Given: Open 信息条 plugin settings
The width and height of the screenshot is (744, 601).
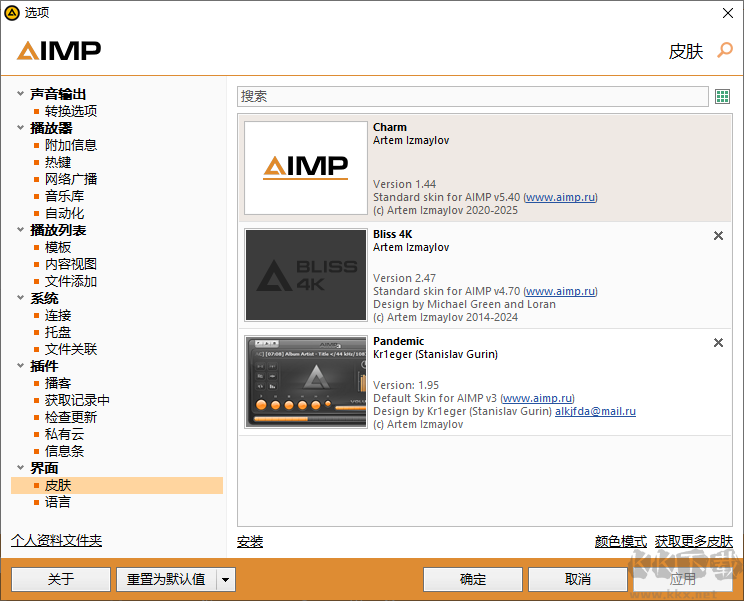Looking at the screenshot, I should click(x=65, y=452).
